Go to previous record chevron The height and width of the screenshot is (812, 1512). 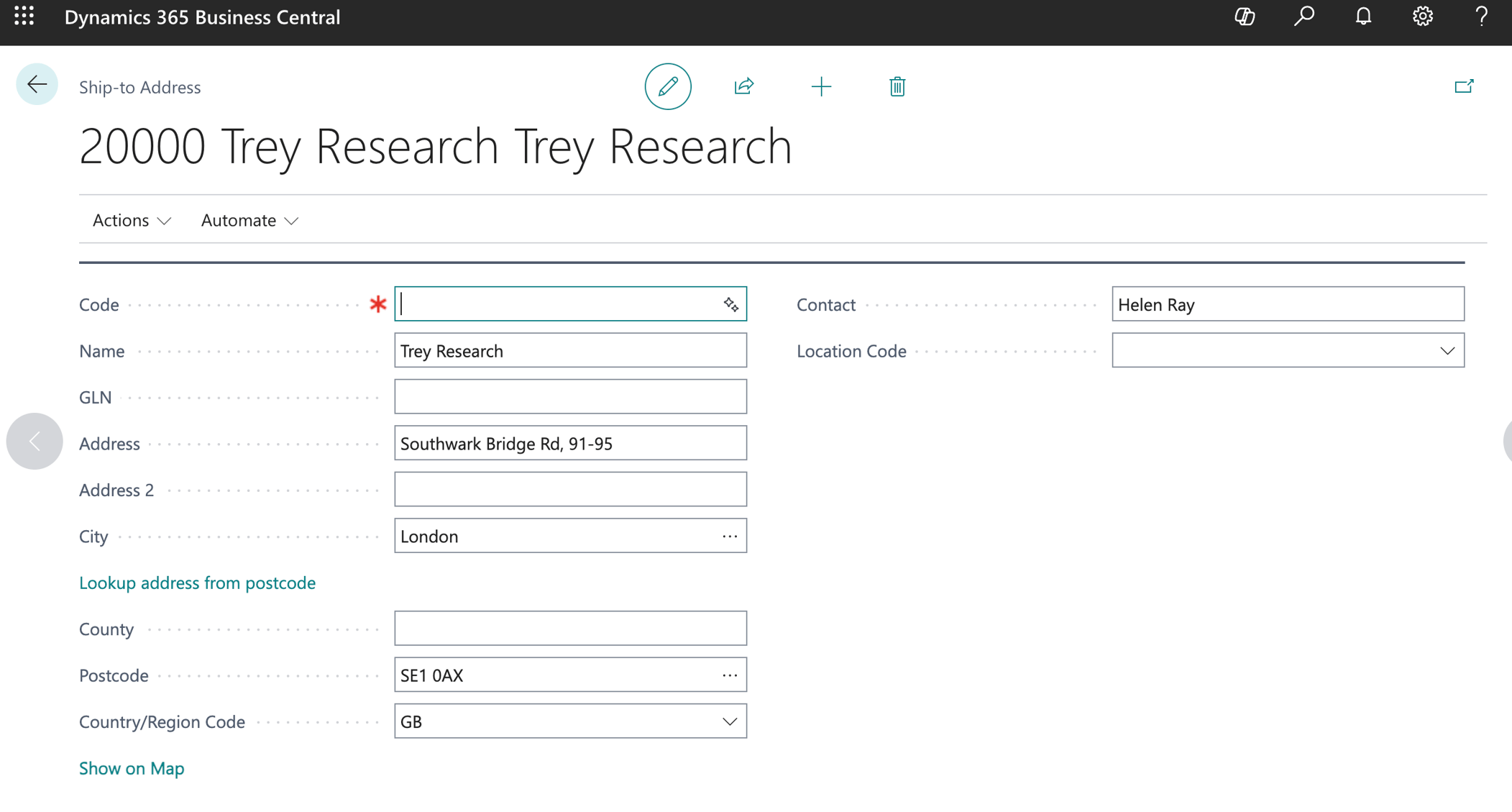click(35, 441)
